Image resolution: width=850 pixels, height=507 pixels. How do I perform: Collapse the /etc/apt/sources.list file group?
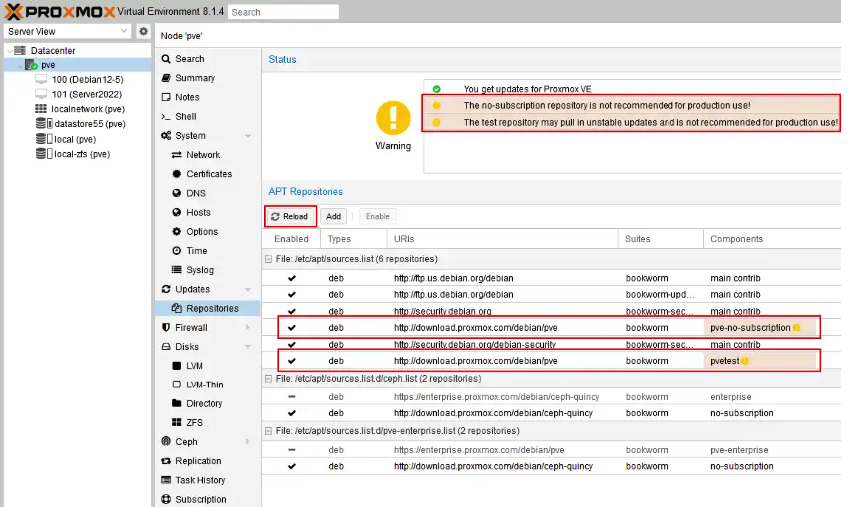[x=268, y=259]
